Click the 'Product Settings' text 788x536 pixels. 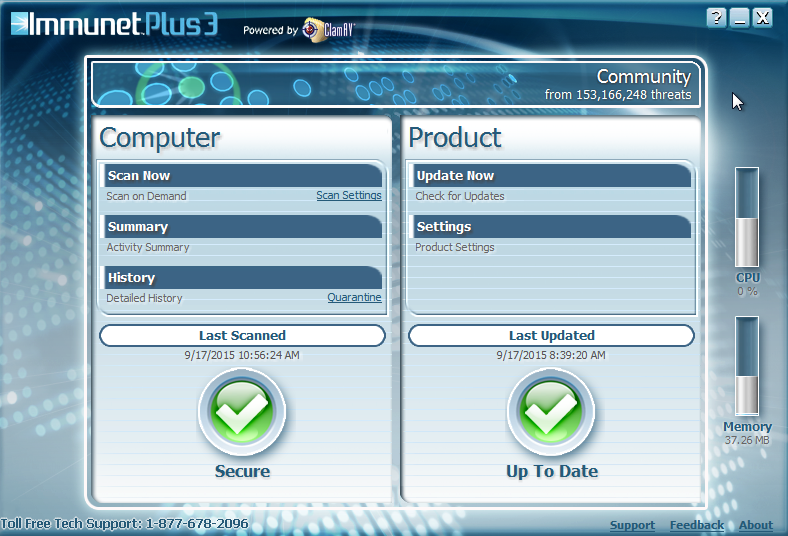coord(455,247)
